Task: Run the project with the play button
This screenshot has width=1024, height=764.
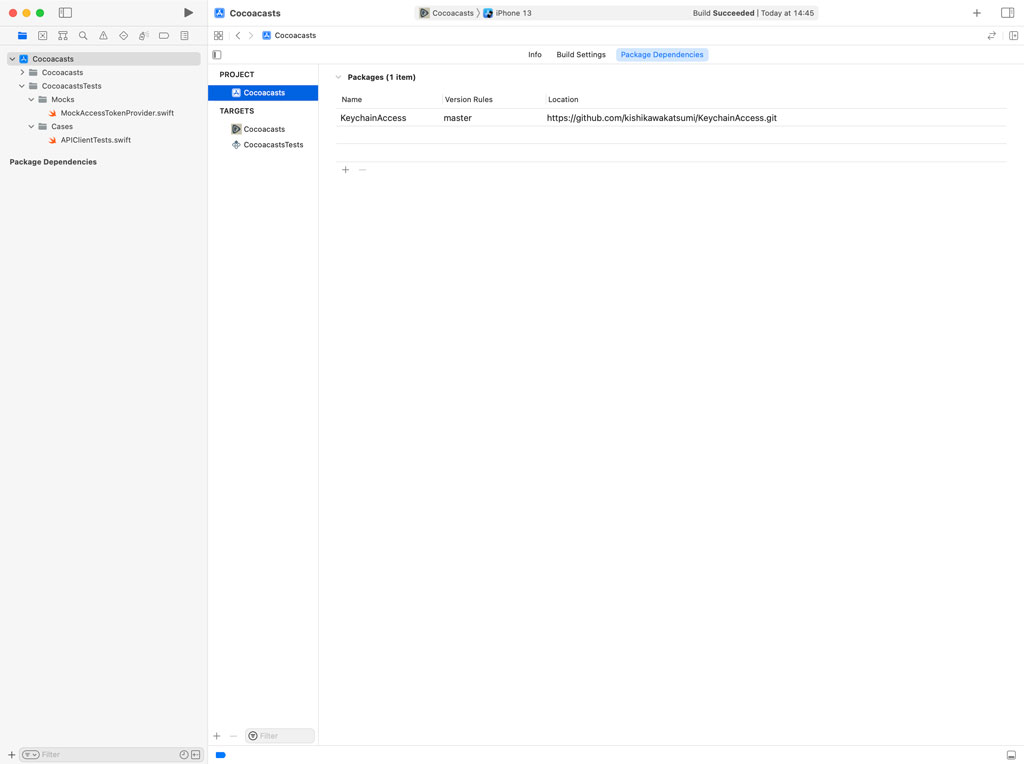Action: point(188,12)
